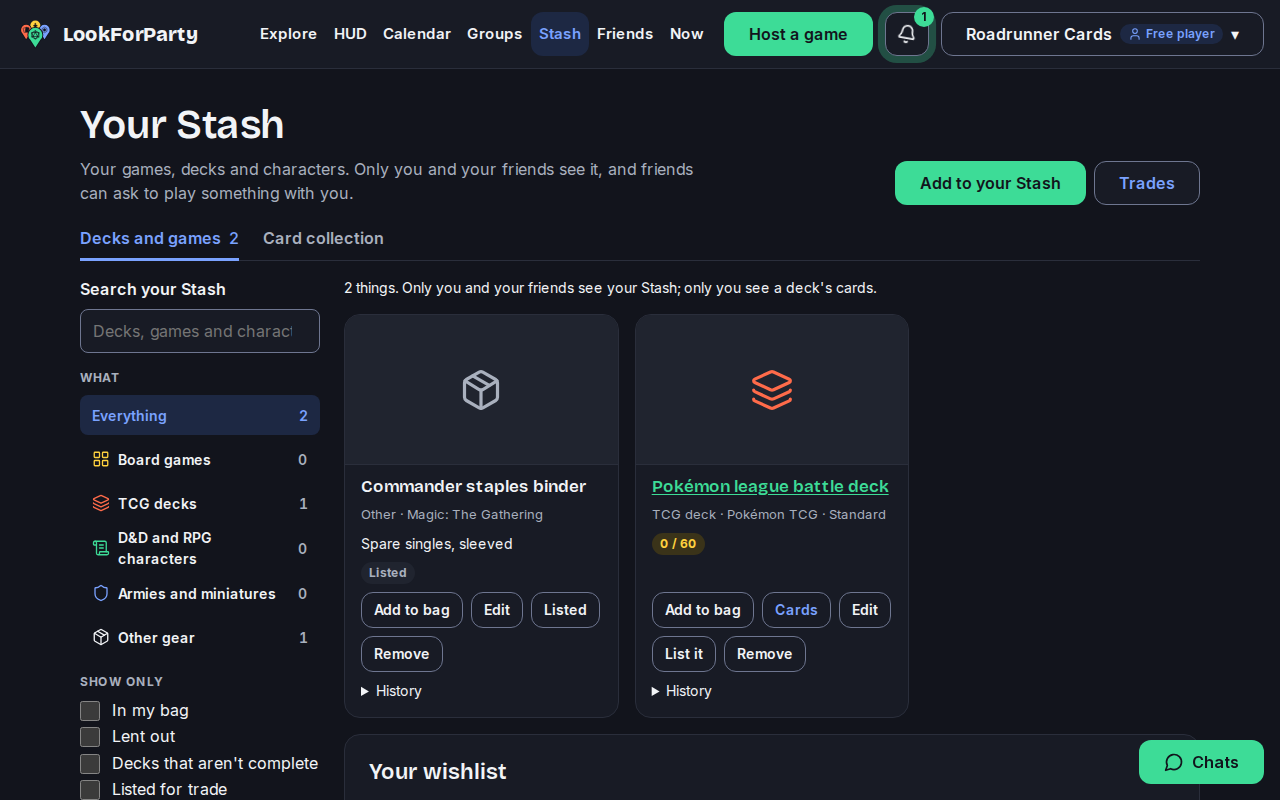Click the LookForParty logo icon
1280x800 pixels.
coord(35,34)
